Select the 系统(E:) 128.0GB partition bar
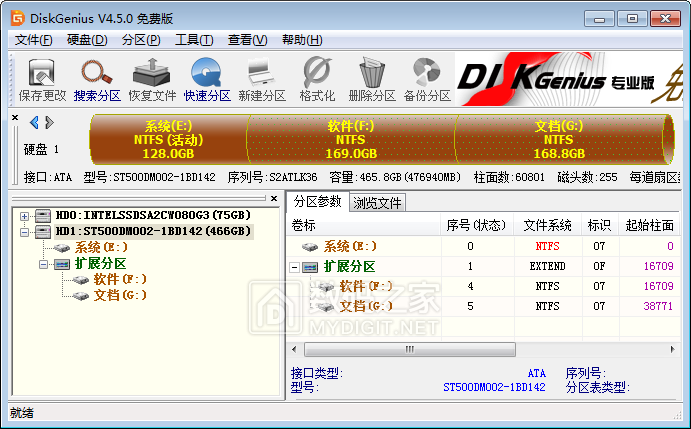Image resolution: width=691 pixels, height=429 pixels. (x=169, y=140)
